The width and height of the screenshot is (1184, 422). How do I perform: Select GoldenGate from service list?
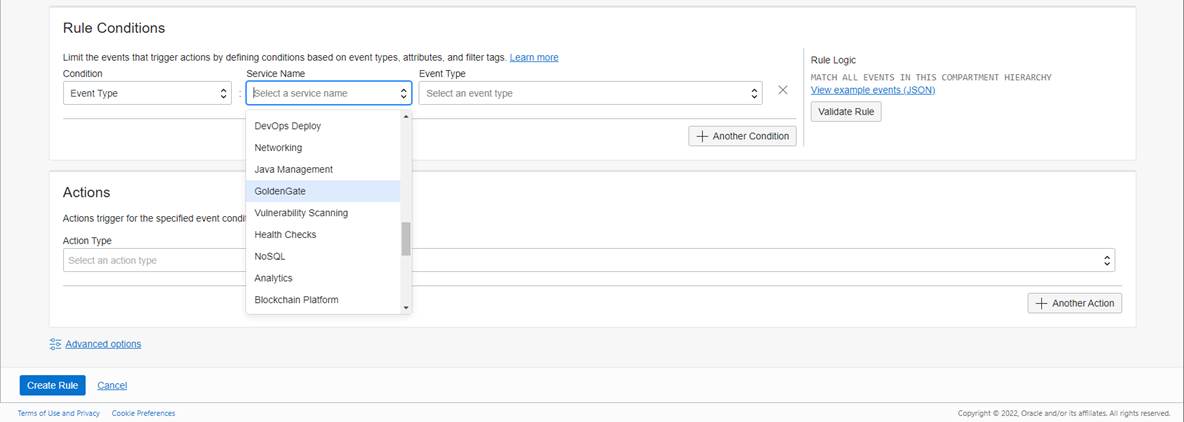click(280, 191)
